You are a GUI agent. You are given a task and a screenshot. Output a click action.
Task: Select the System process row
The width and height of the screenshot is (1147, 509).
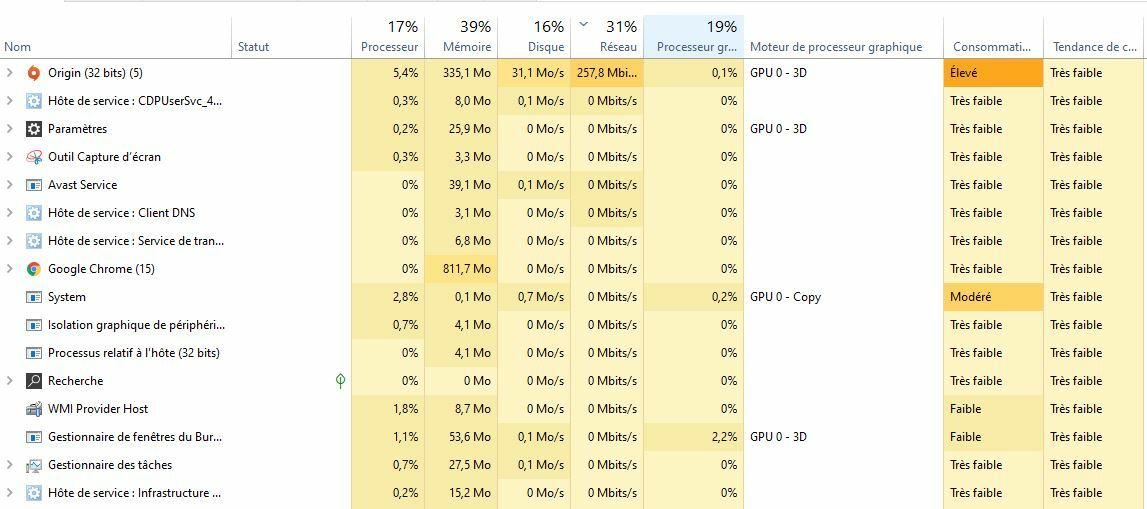coord(67,297)
